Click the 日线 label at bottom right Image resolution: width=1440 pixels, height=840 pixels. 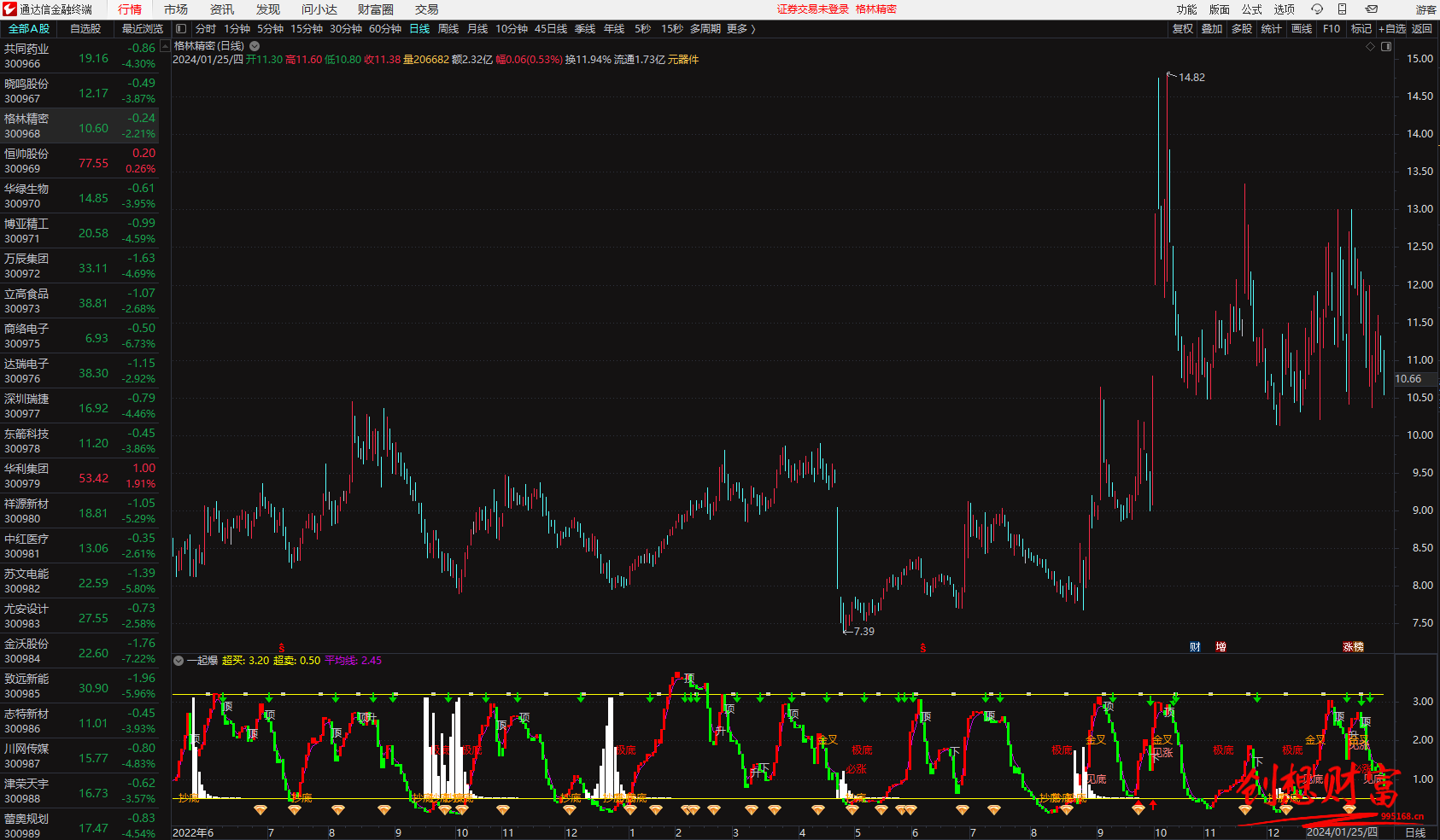pos(1415,832)
